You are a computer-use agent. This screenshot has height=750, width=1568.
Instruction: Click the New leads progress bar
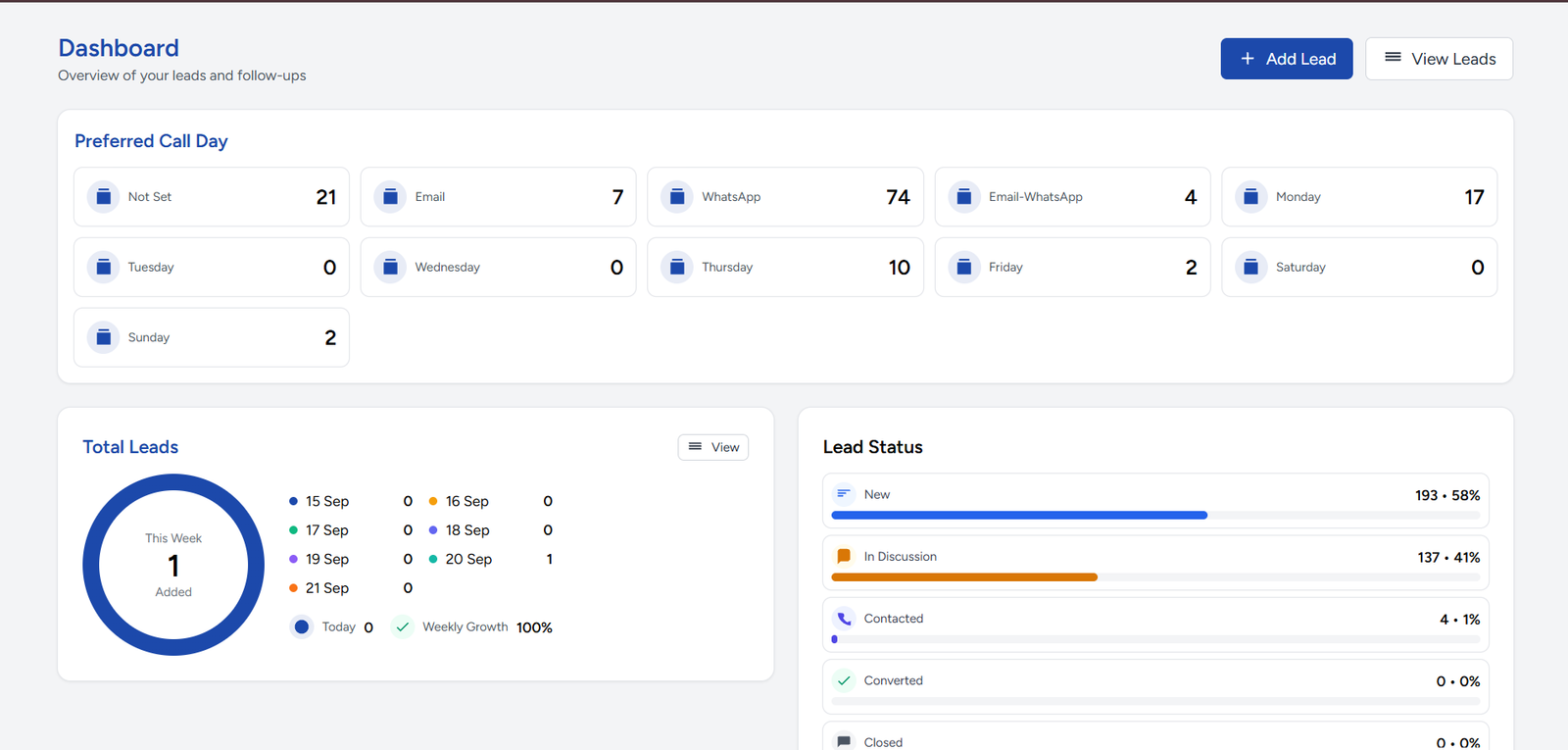[1155, 515]
